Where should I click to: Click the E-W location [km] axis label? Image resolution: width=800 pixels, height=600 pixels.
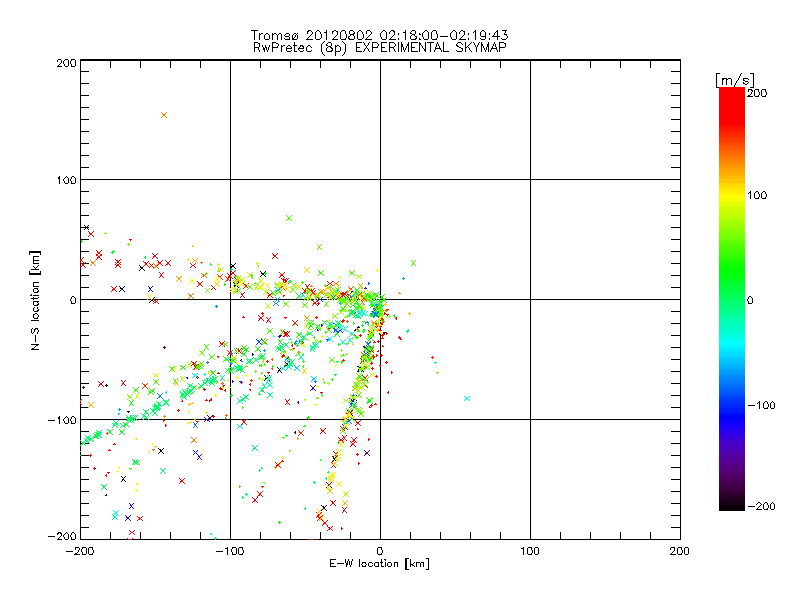pos(380,564)
